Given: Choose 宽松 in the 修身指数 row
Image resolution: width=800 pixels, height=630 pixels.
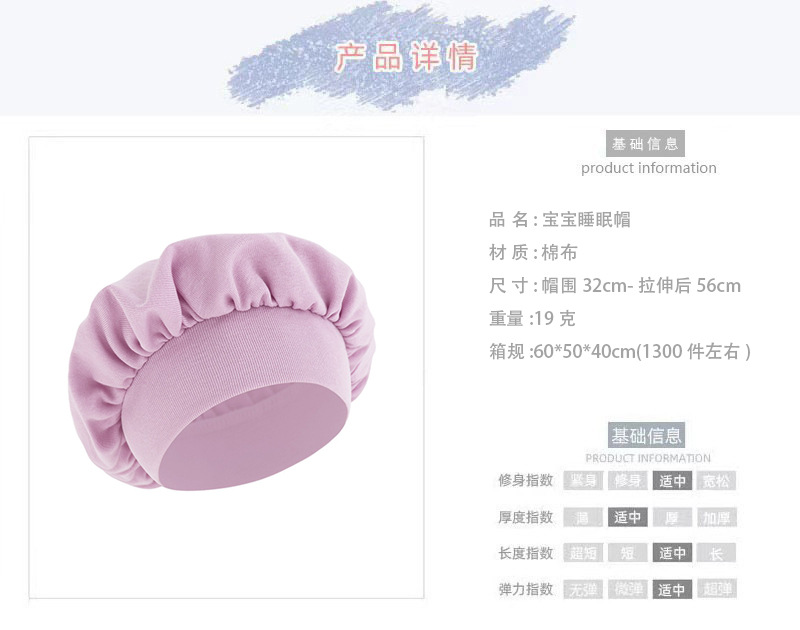Looking at the screenshot, I should [x=716, y=481].
